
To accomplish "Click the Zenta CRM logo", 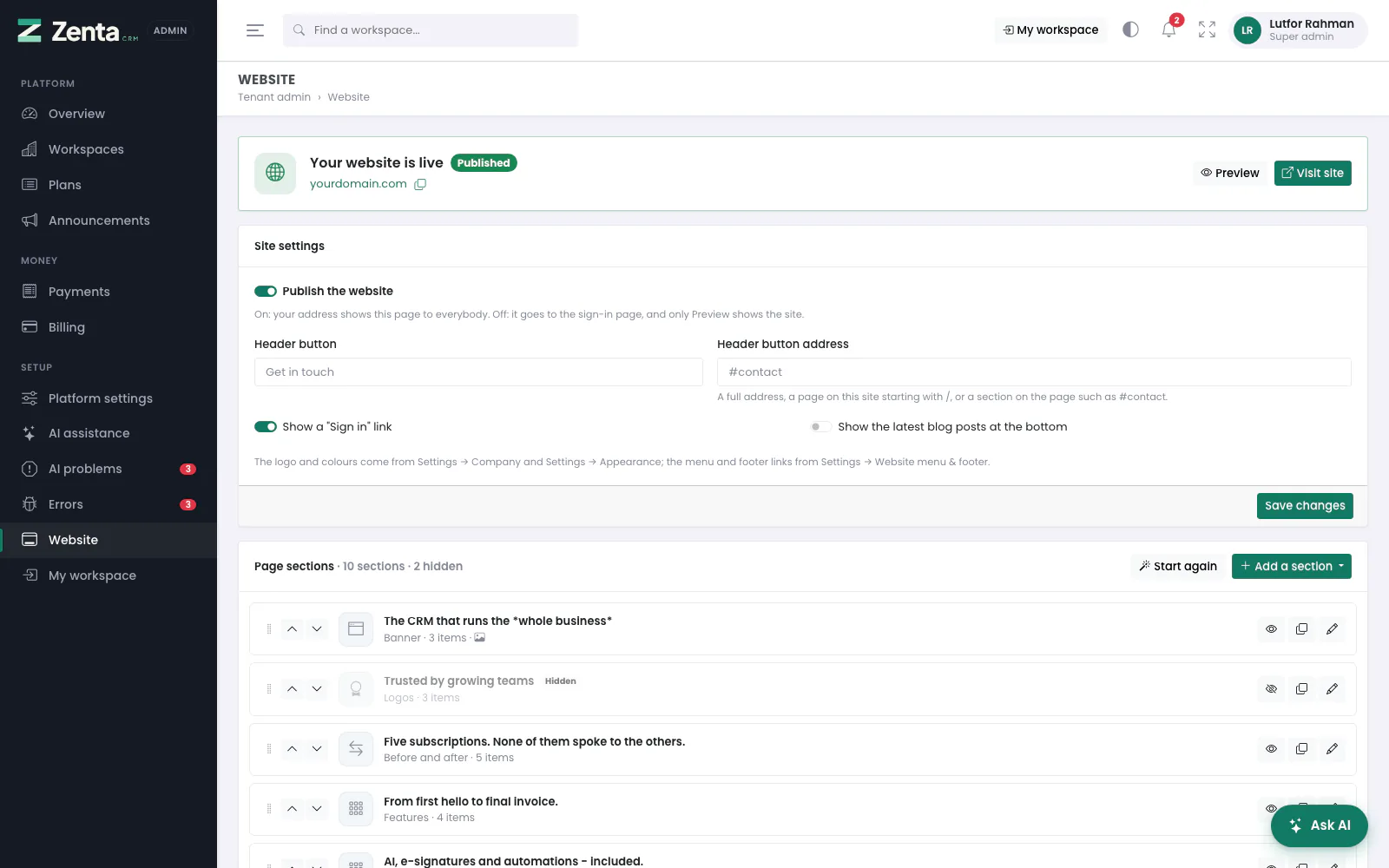I will pos(78,31).
